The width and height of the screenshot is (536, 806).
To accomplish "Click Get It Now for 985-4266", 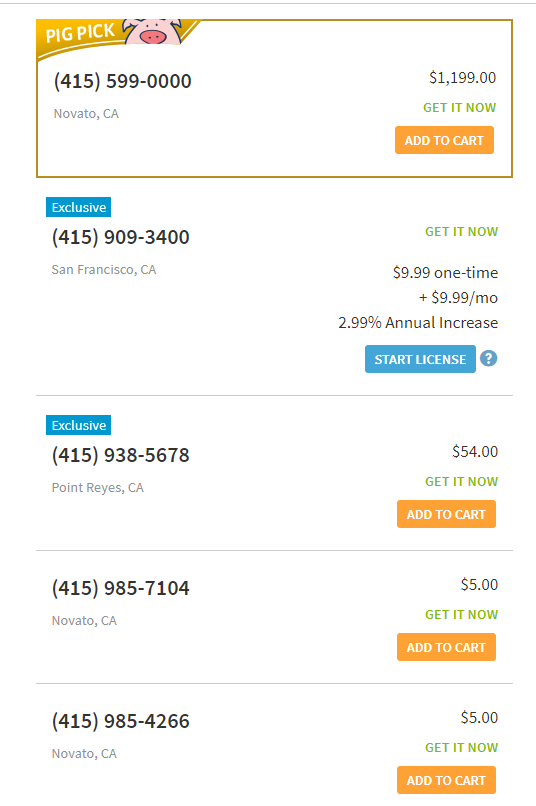I will pos(461,747).
